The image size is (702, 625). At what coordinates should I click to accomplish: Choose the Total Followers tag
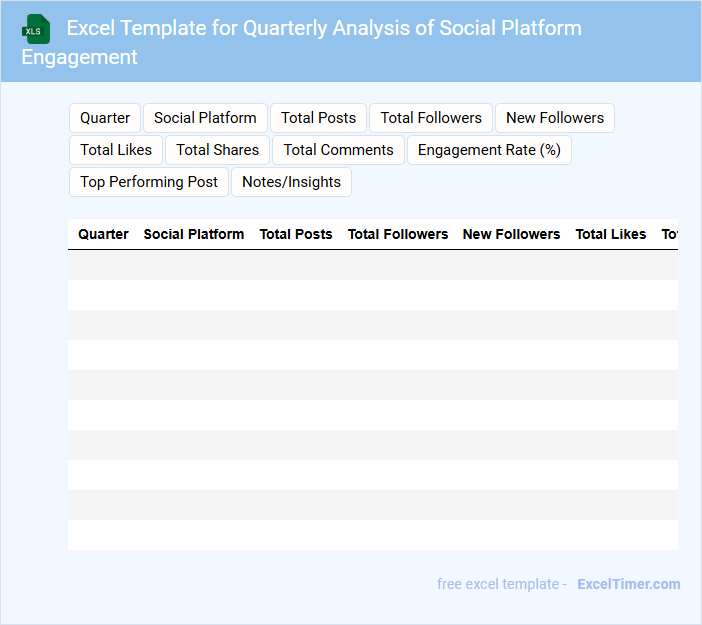point(431,118)
